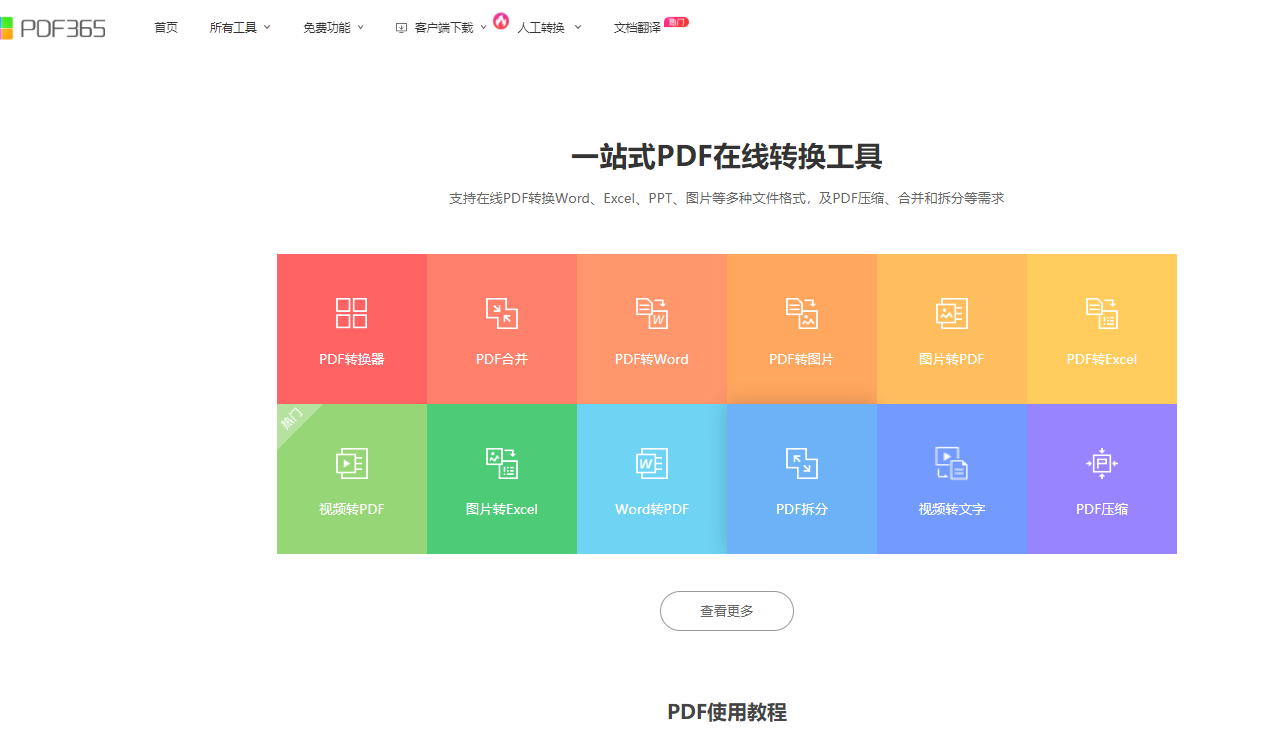
Task: Open the 图片转PDF icon tile
Action: coord(952,313)
